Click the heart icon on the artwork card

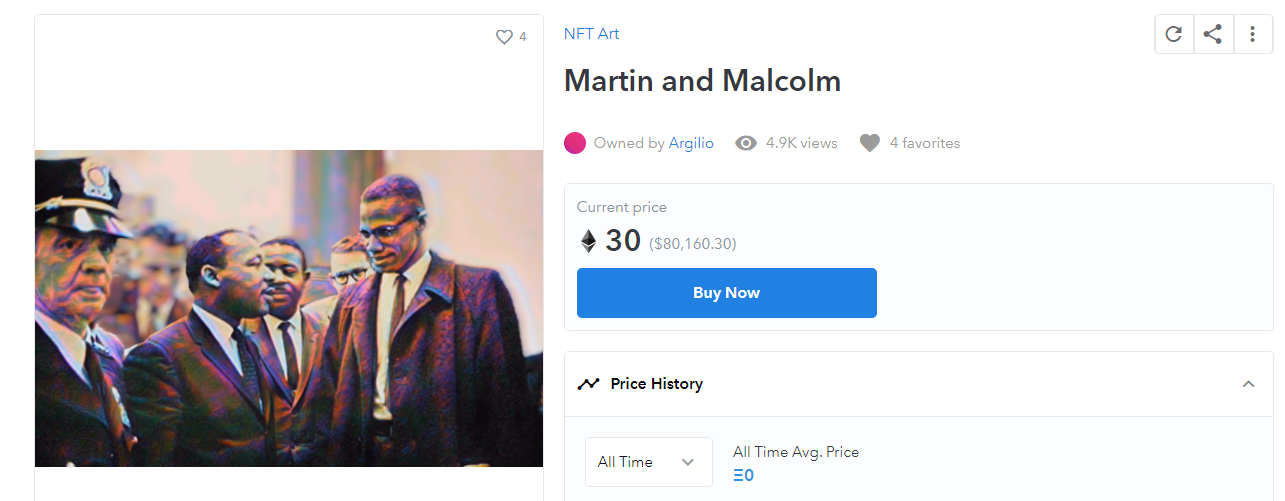coord(504,37)
